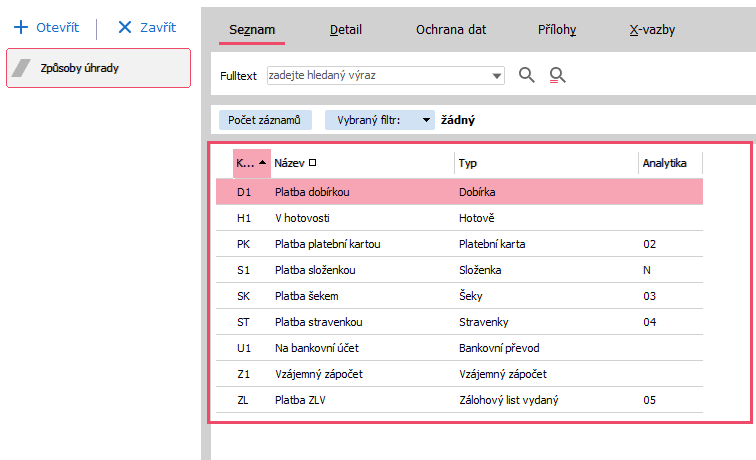The width and height of the screenshot is (756, 460).
Task: Click the Analytika value 02
Action: pos(649,244)
